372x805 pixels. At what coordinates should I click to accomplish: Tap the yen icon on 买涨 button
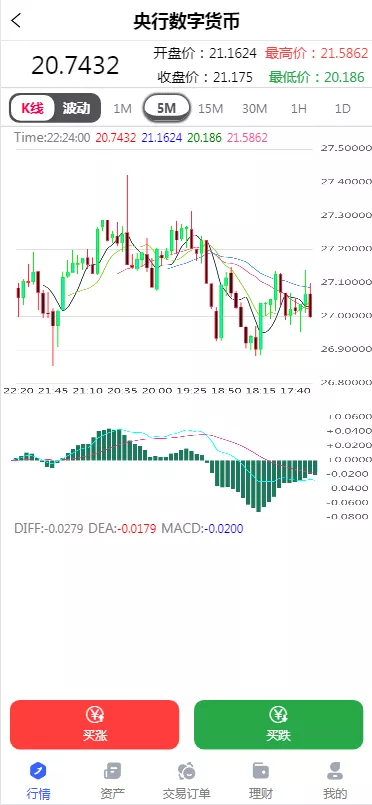[95, 715]
